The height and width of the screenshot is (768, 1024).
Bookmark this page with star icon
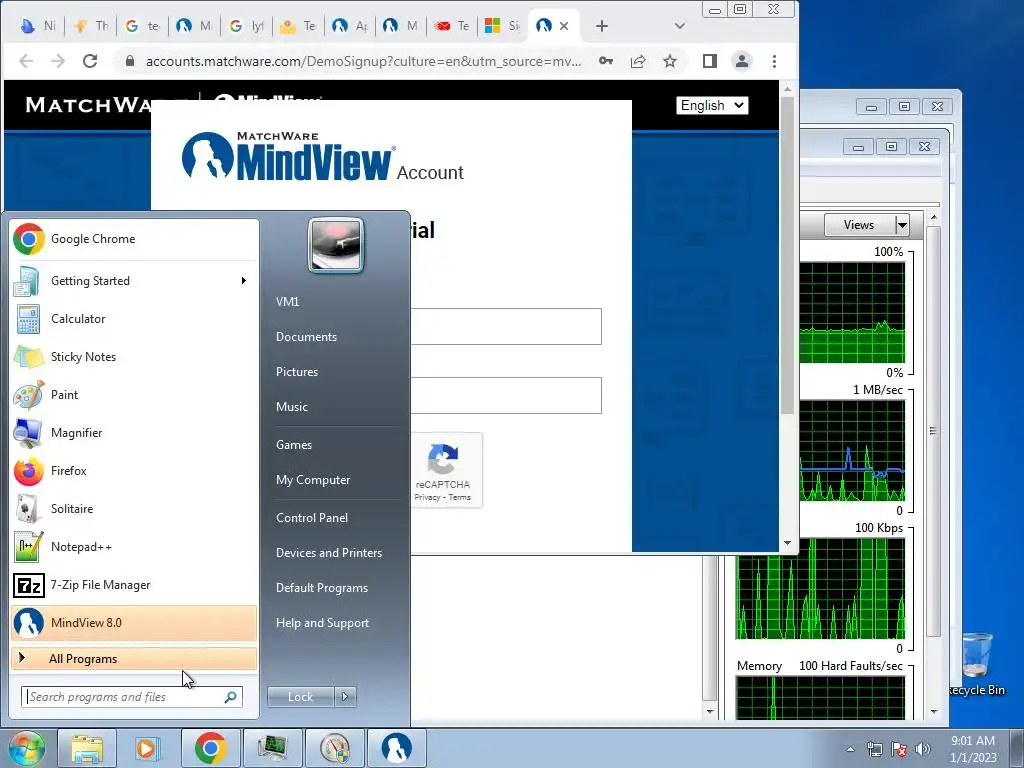pos(670,61)
